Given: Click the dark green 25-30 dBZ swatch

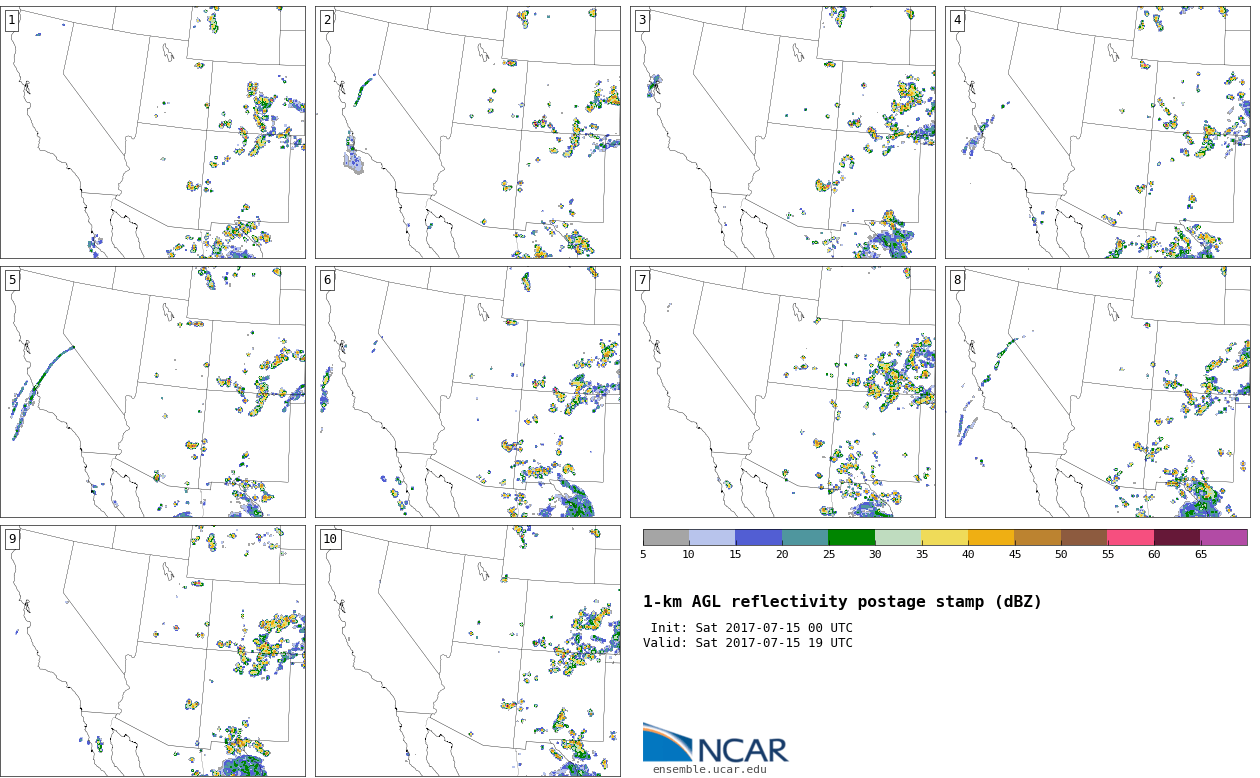Looking at the screenshot, I should (x=852, y=537).
